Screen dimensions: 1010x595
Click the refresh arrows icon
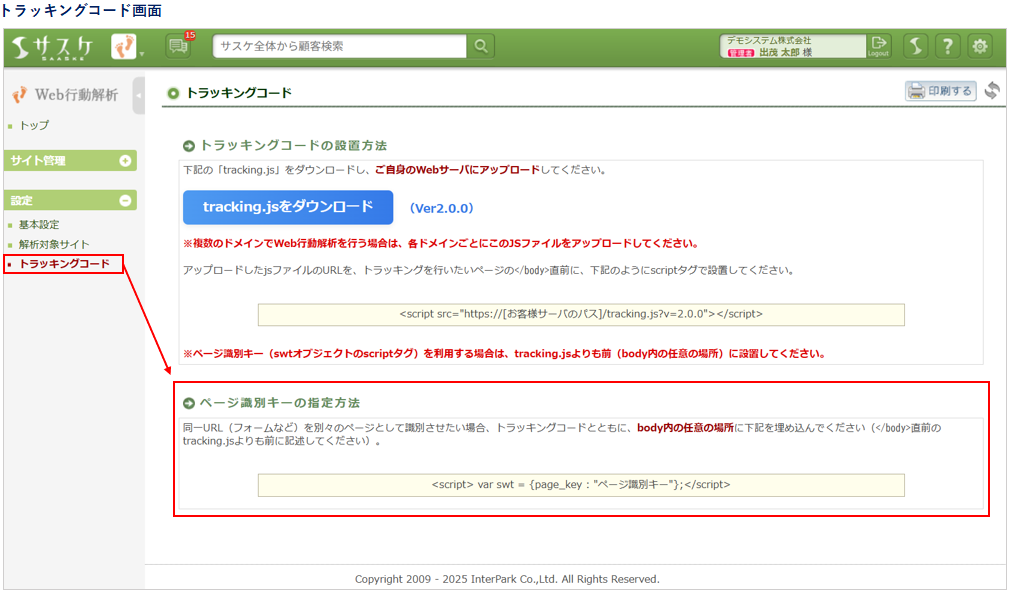coord(992,90)
